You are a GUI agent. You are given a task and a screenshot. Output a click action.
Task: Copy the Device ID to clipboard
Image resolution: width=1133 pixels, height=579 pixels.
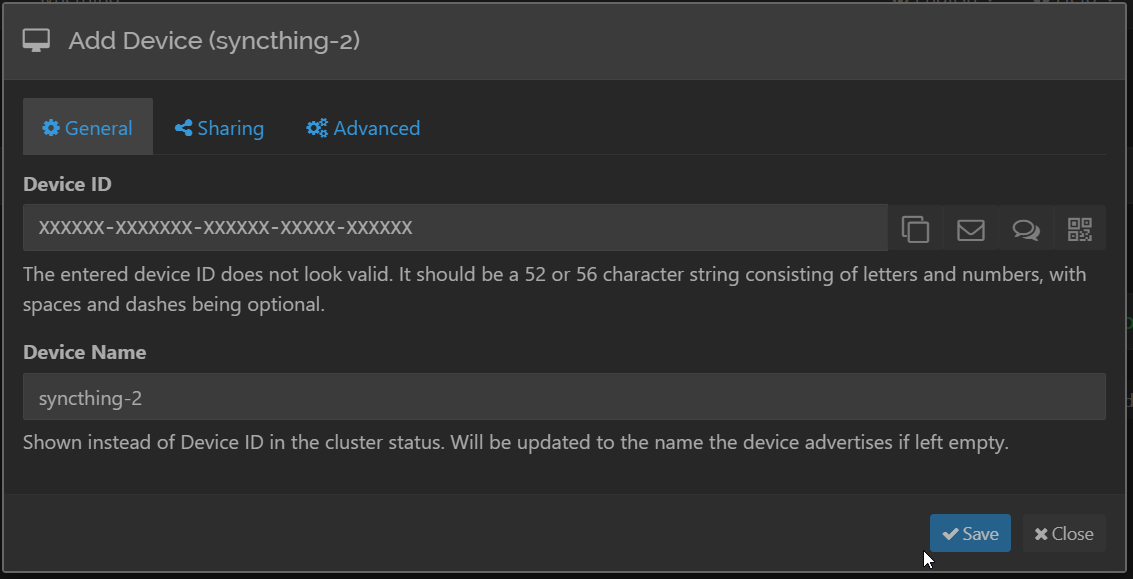click(x=915, y=229)
